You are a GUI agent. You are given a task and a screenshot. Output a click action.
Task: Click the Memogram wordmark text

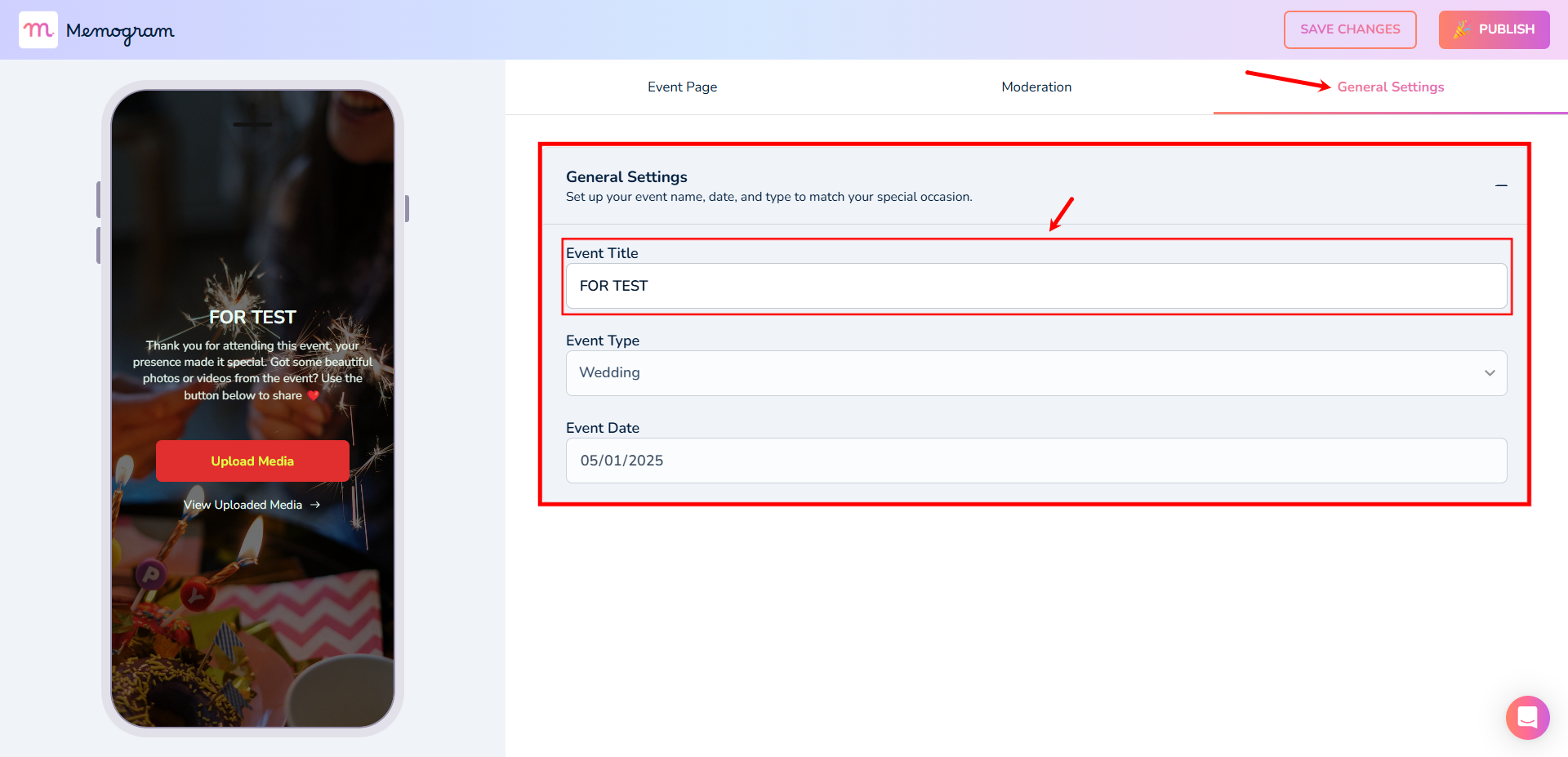[120, 32]
